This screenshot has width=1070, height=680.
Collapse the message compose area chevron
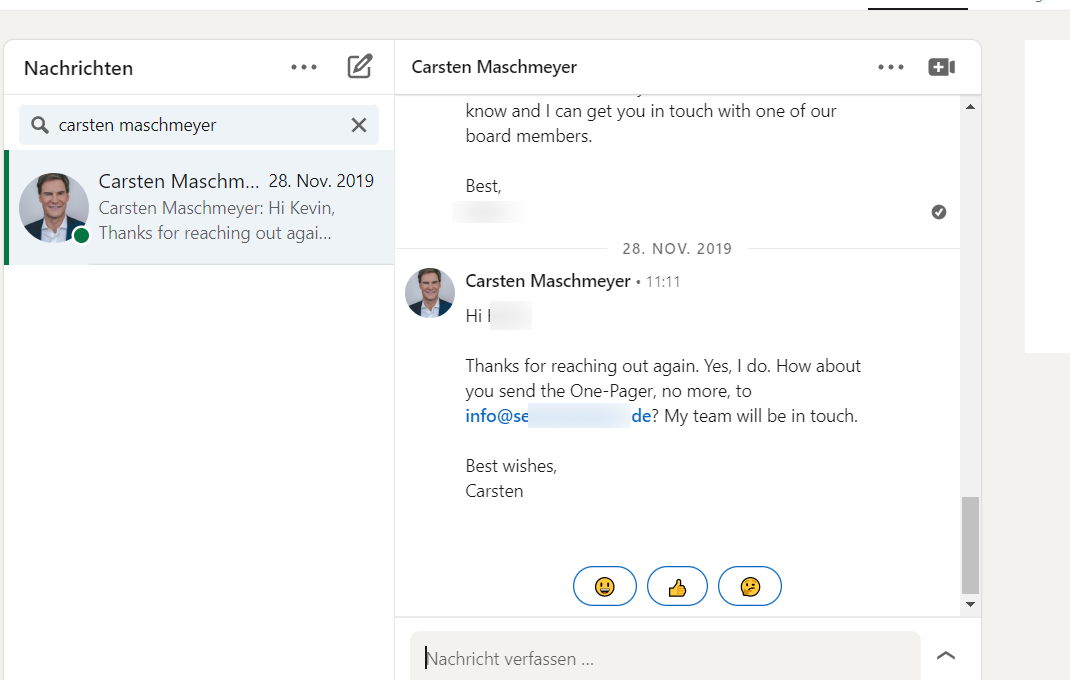[x=946, y=657]
